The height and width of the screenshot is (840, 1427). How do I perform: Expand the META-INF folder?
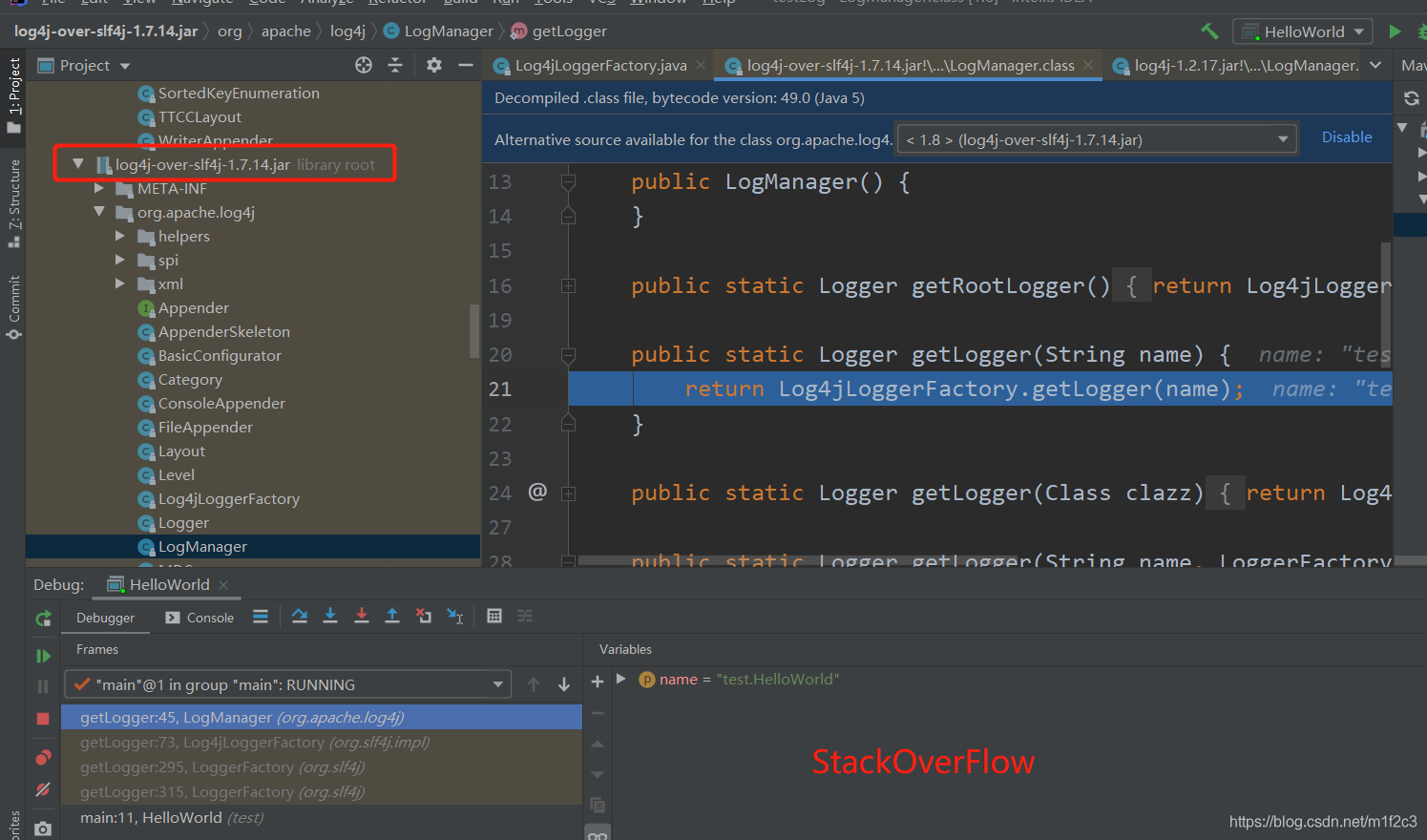(x=99, y=188)
